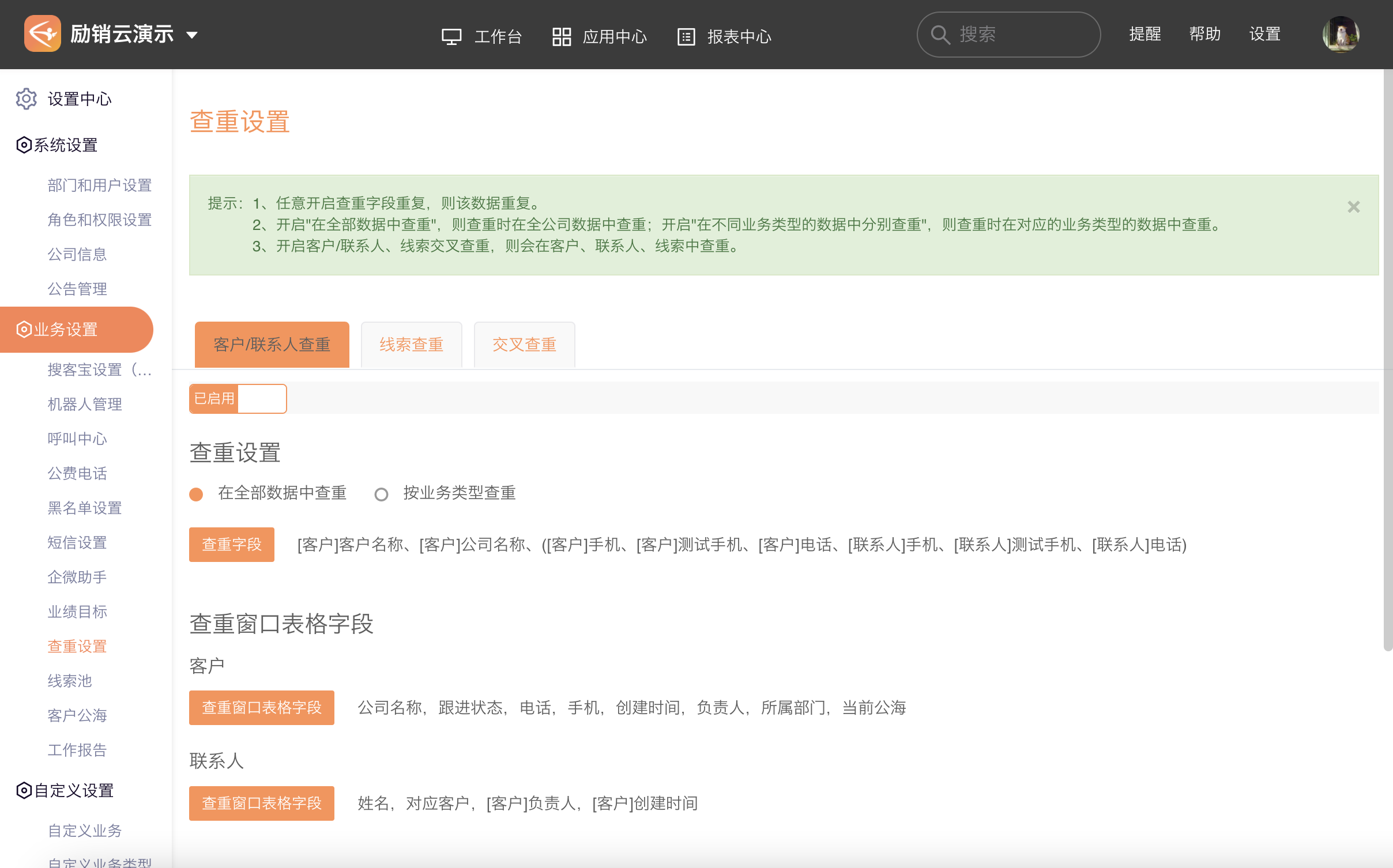1393x868 pixels.
Task: Click the page vertical scrollbar
Action: (x=1387, y=361)
